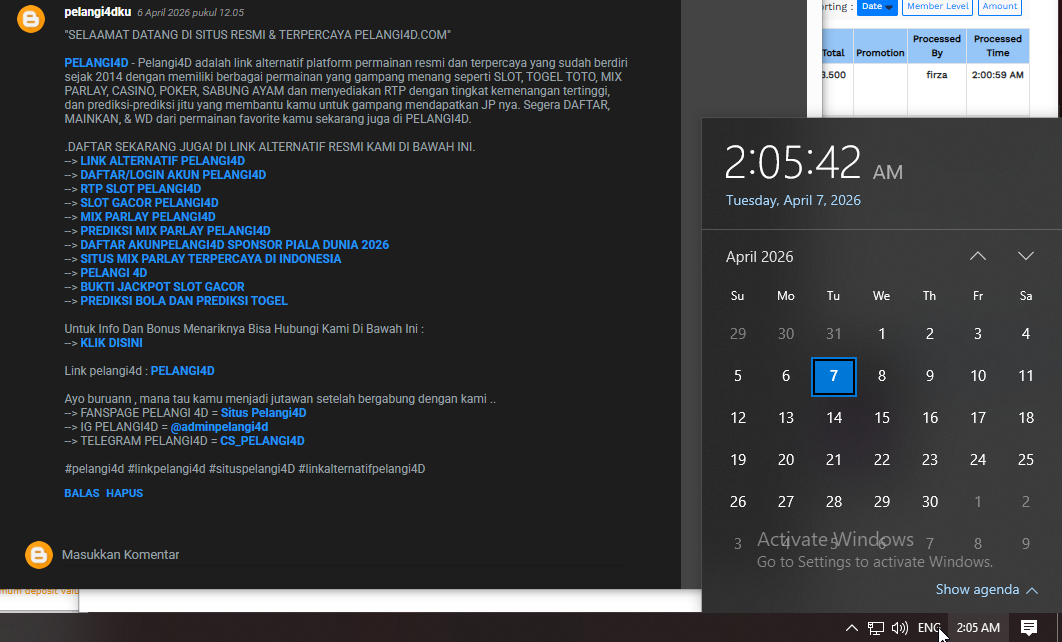Open the Situs Pelangi4D fanpage link
The width and height of the screenshot is (1062, 642).
[263, 413]
